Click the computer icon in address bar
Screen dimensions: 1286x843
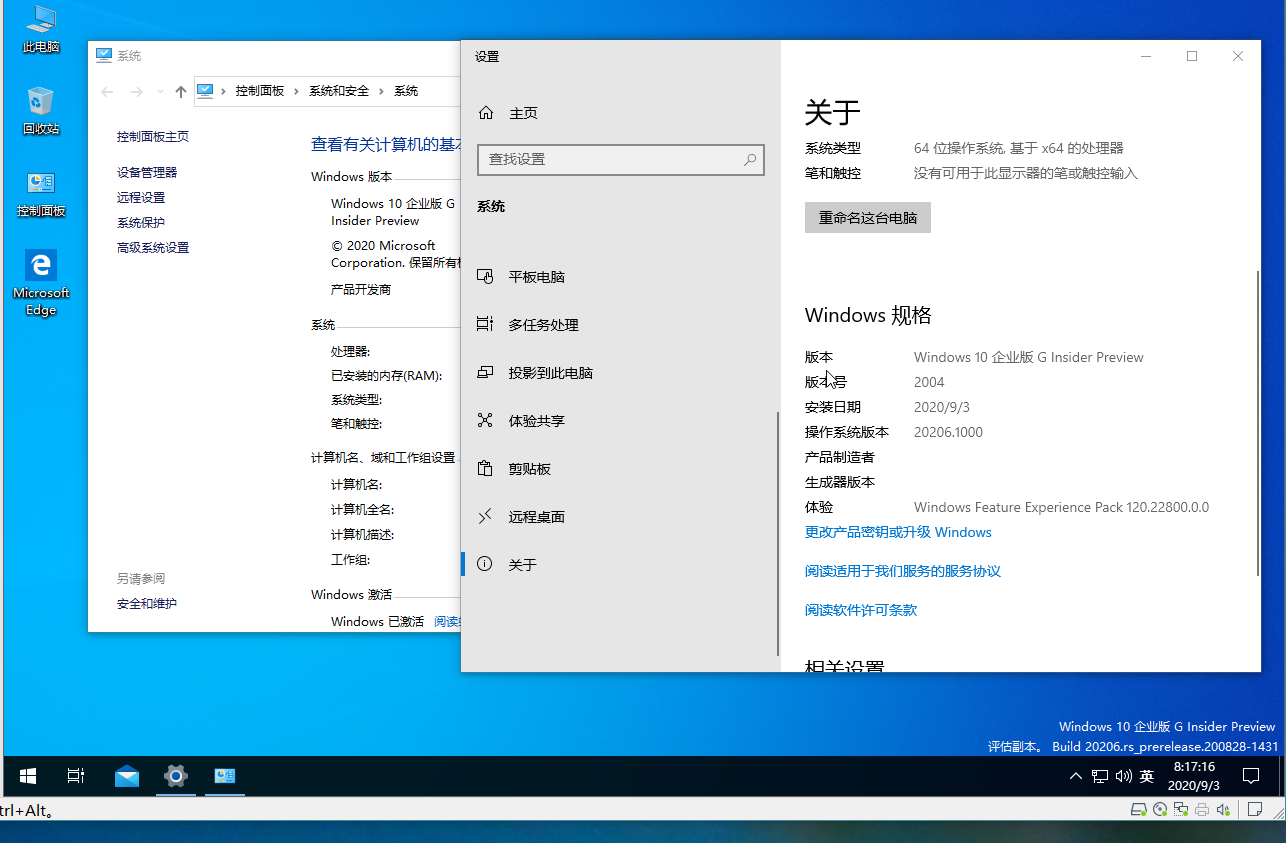(x=206, y=91)
